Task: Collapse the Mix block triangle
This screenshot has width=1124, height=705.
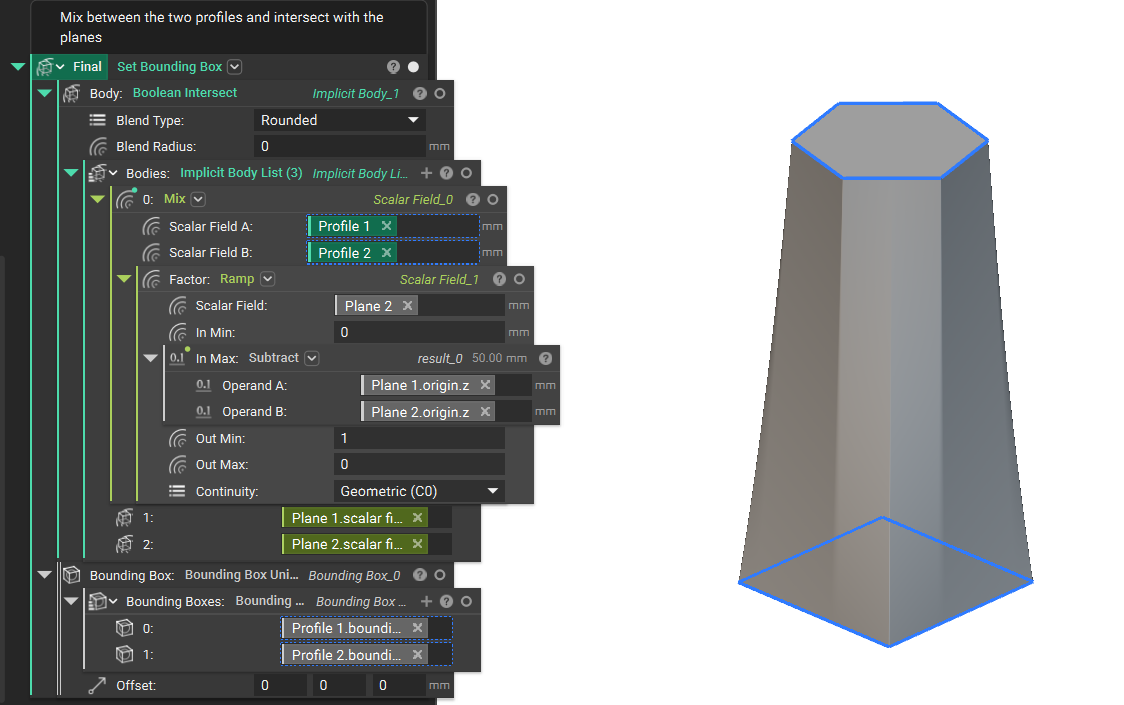Action: tap(97, 199)
